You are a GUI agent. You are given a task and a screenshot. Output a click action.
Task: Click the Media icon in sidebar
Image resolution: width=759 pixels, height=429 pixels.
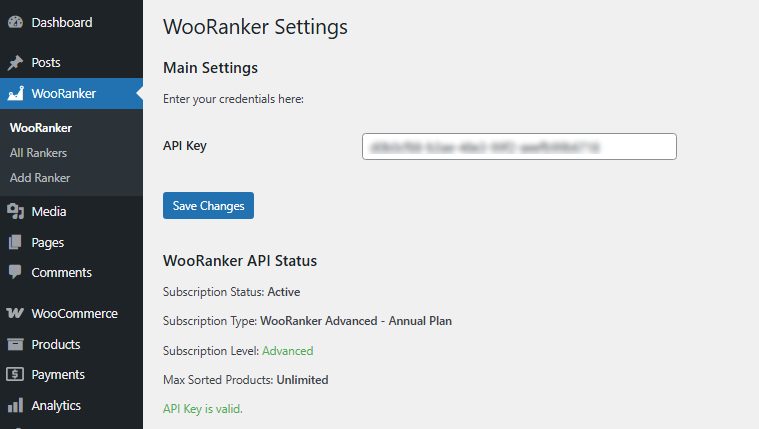(15, 212)
